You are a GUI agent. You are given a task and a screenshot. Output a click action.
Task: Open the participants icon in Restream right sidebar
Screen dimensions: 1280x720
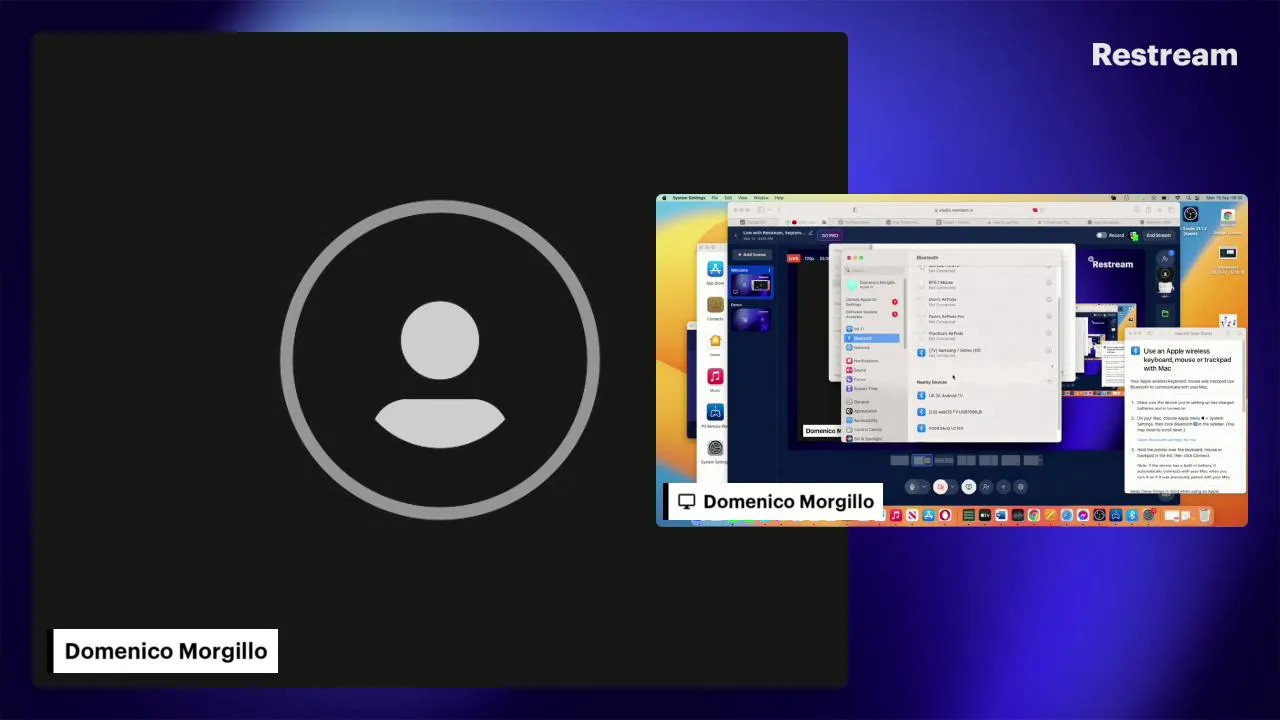pyautogui.click(x=1165, y=258)
